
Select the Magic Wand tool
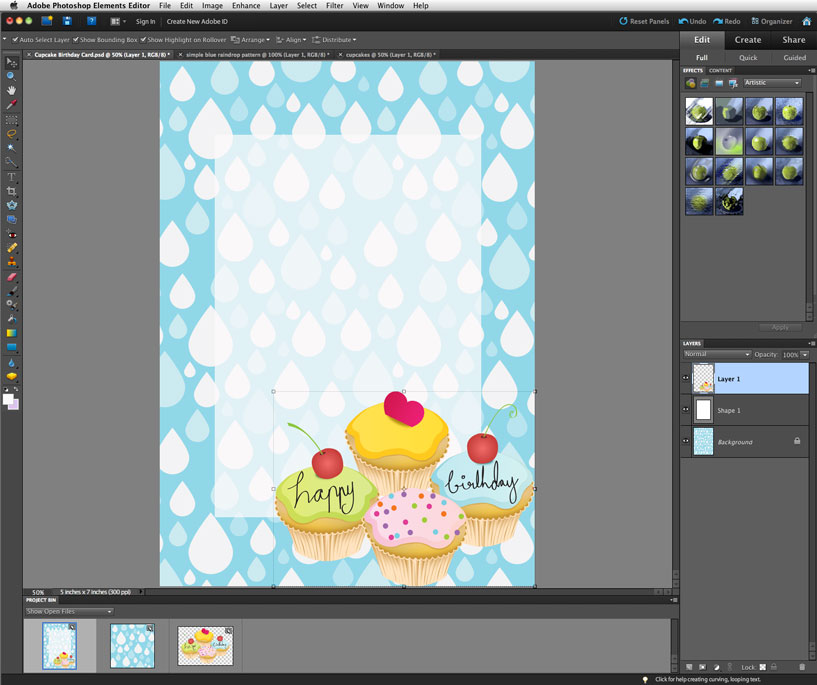(11, 147)
